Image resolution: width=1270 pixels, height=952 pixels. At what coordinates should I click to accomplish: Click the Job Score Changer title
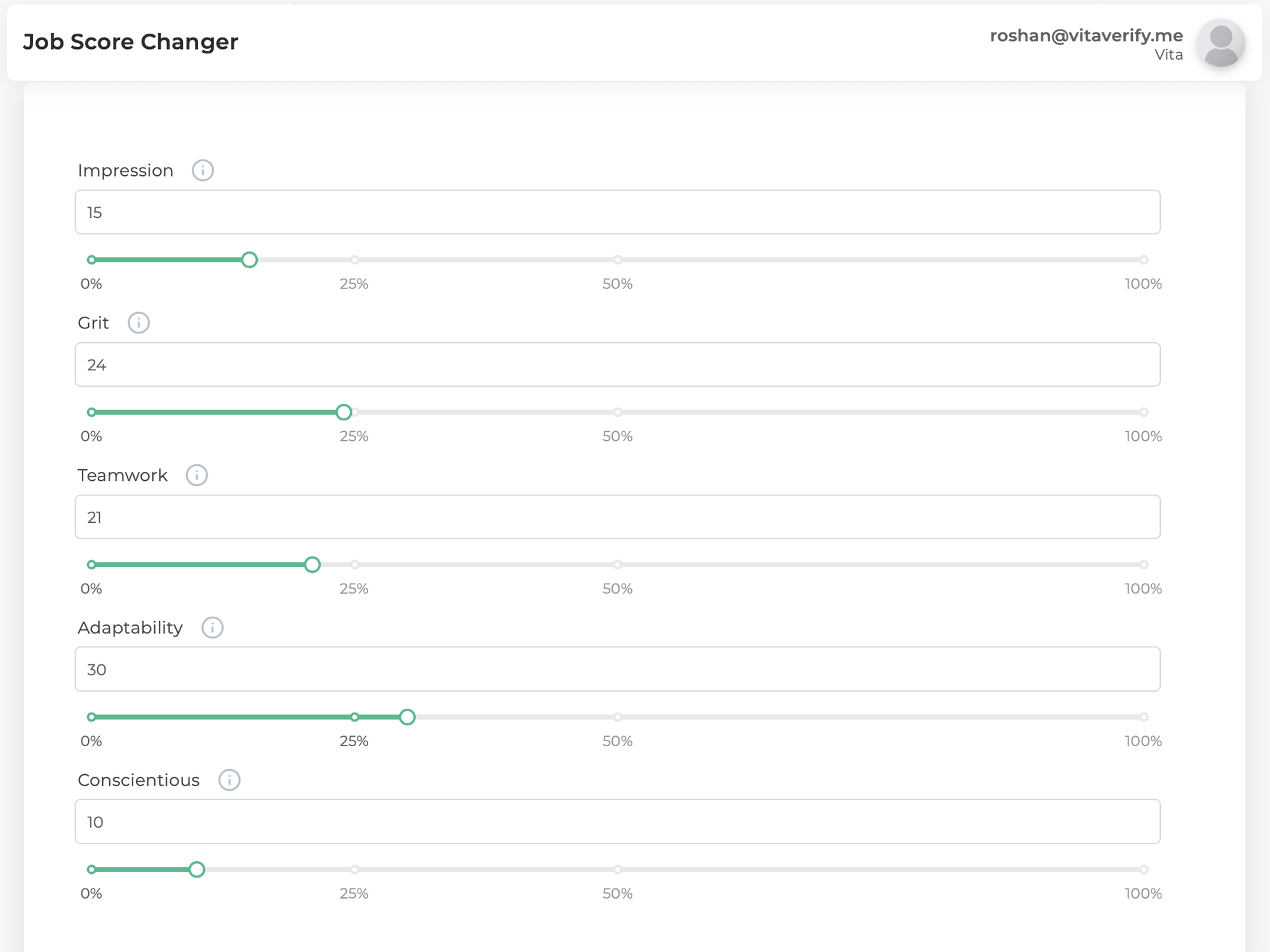click(x=131, y=42)
